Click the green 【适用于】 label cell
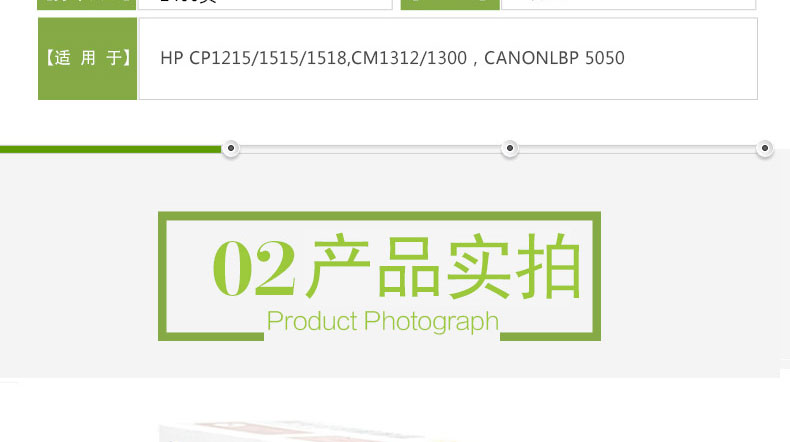 (88, 58)
